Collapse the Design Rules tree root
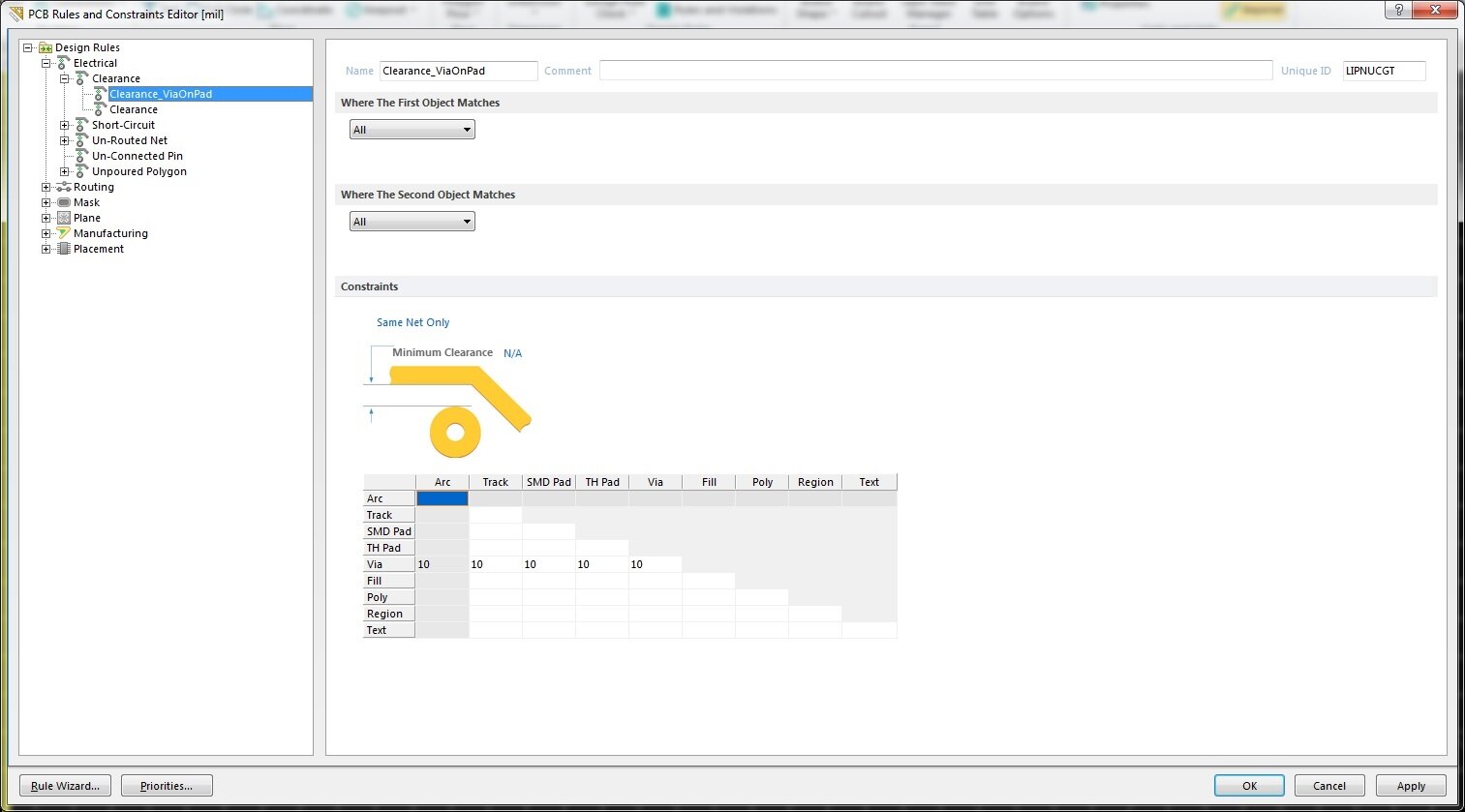This screenshot has width=1465, height=812. point(28,47)
